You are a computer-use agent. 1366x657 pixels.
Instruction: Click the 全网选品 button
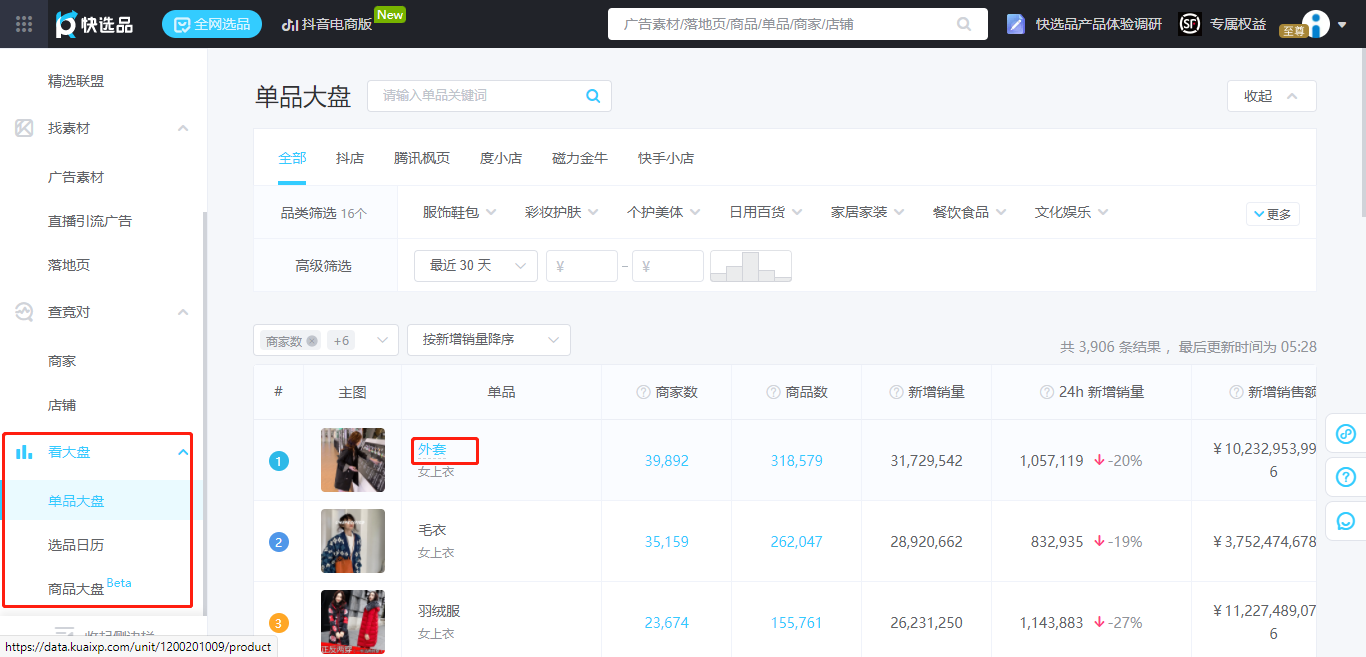click(x=212, y=24)
